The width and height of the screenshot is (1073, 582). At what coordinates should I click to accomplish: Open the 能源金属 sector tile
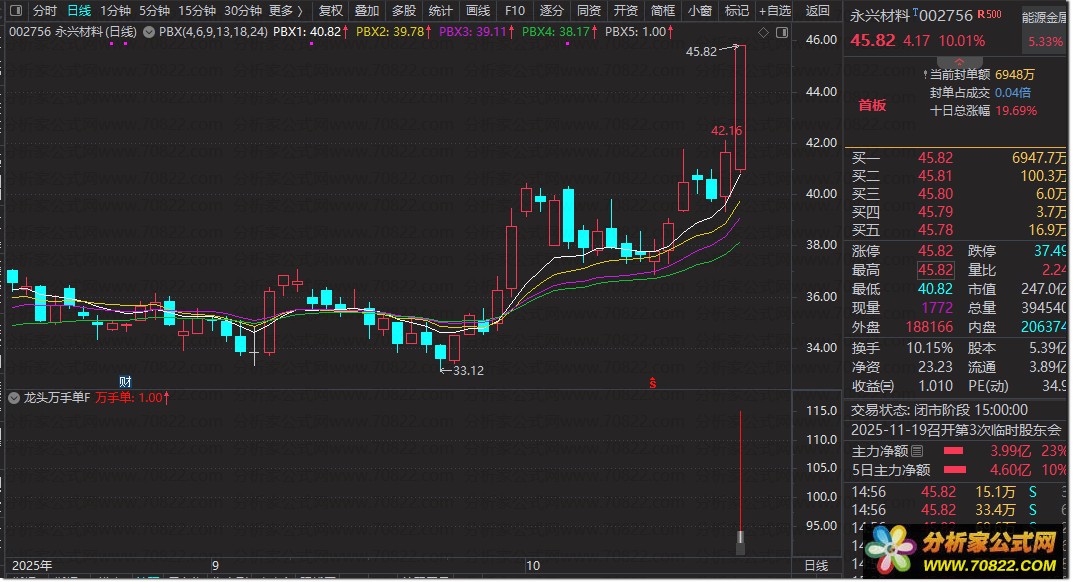click(1044, 29)
